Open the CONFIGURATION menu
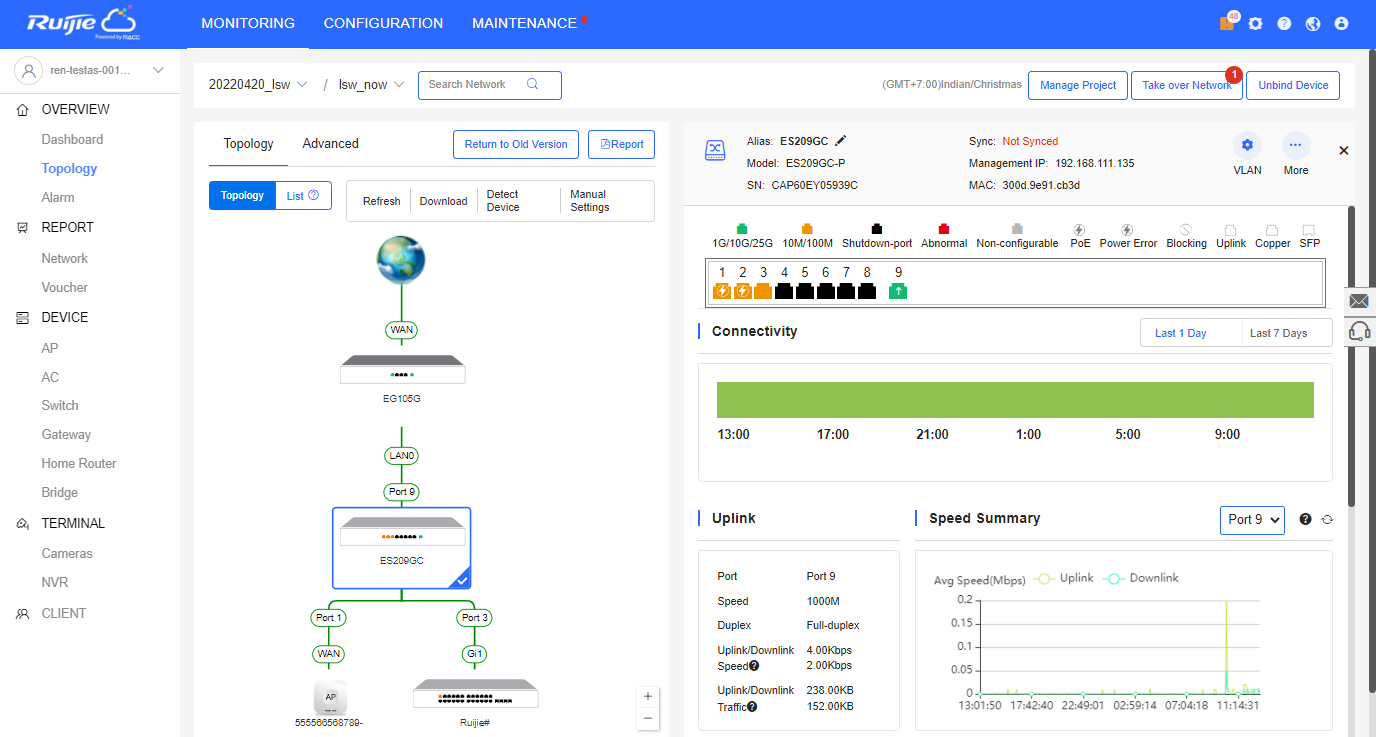The width and height of the screenshot is (1376, 737). pos(383,23)
